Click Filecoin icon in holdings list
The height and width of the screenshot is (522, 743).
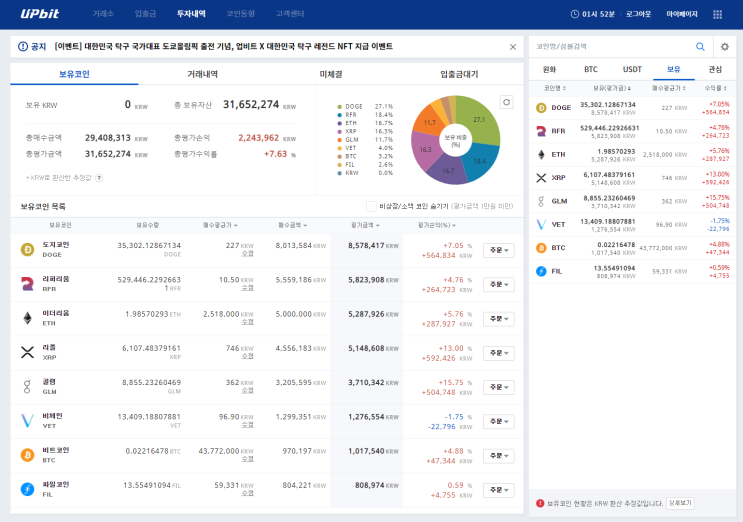[x=27, y=489]
